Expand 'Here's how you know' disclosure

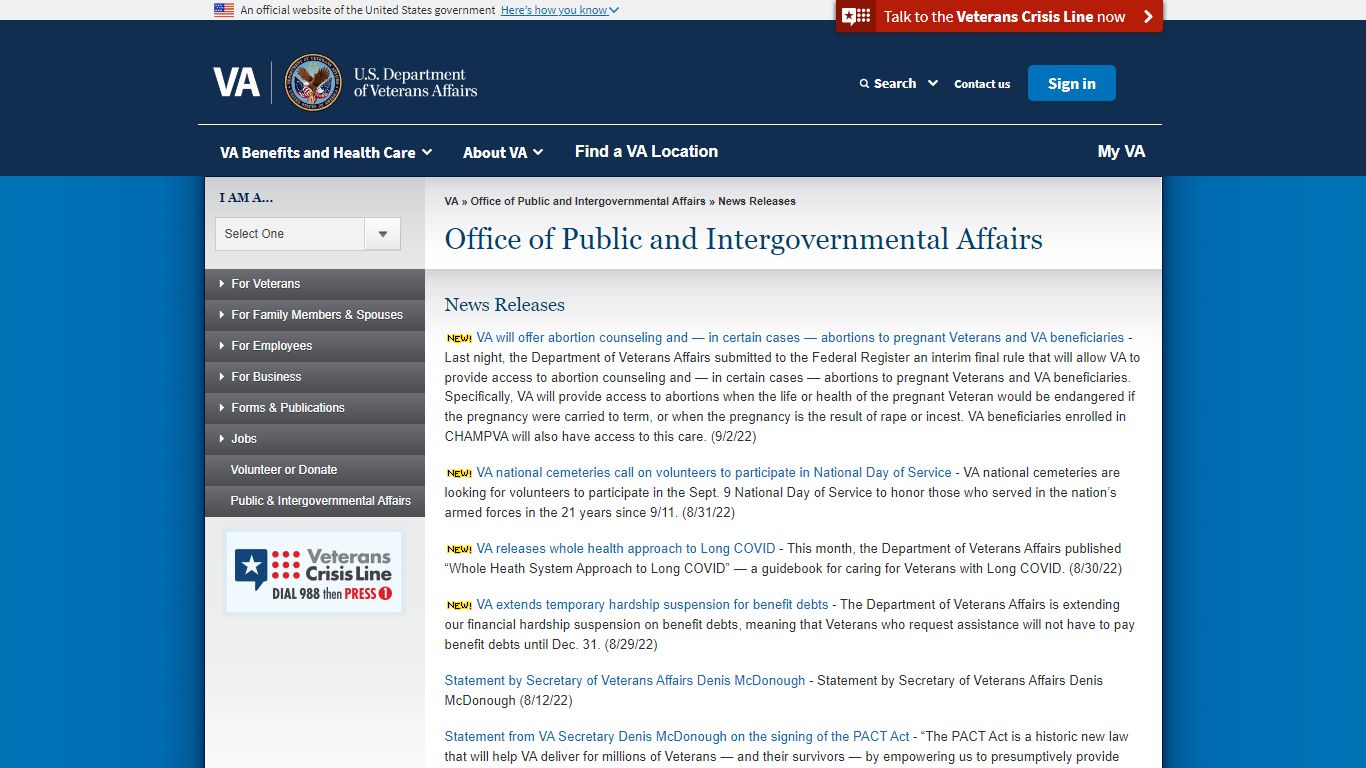coord(560,10)
